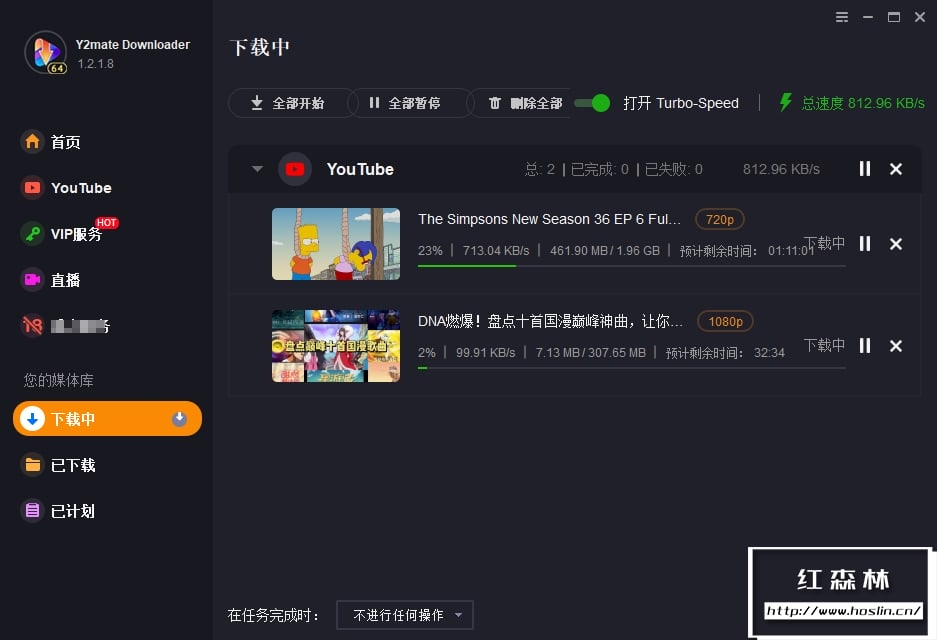The height and width of the screenshot is (640, 937).
Task: Click the version number 1.2.1.8
Action: (x=95, y=63)
